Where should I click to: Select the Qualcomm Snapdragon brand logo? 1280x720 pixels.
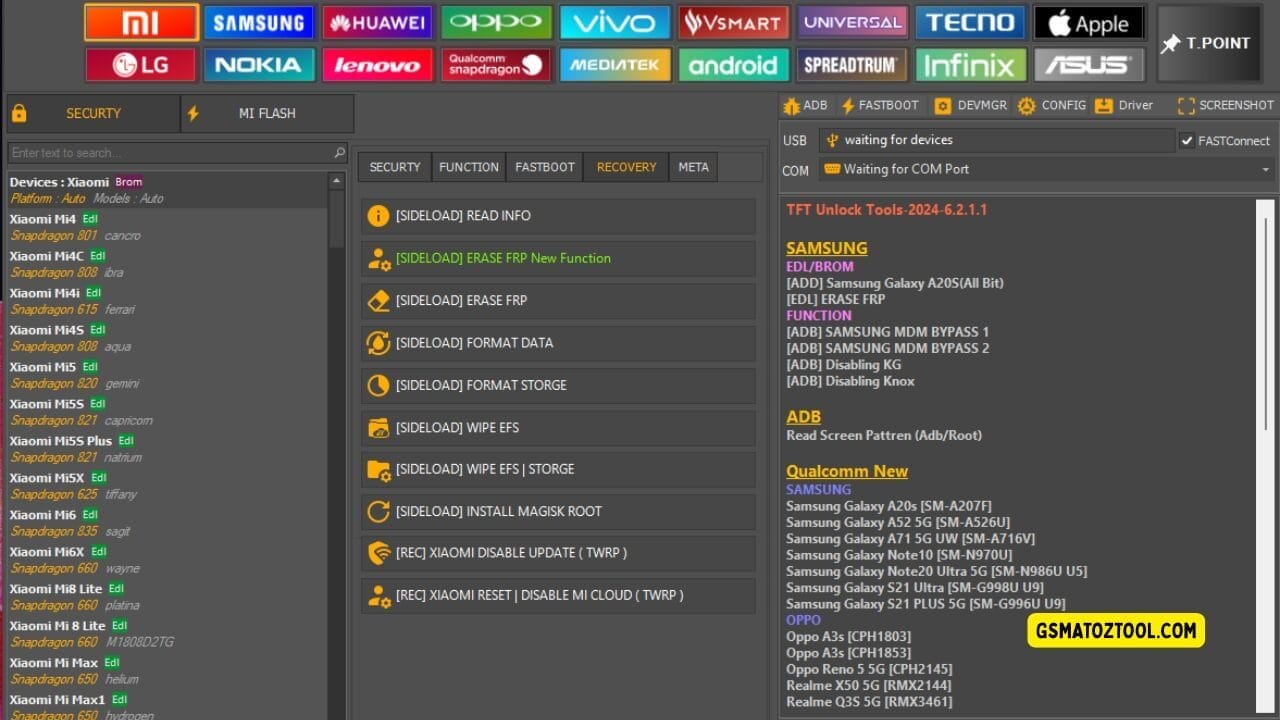pos(496,64)
